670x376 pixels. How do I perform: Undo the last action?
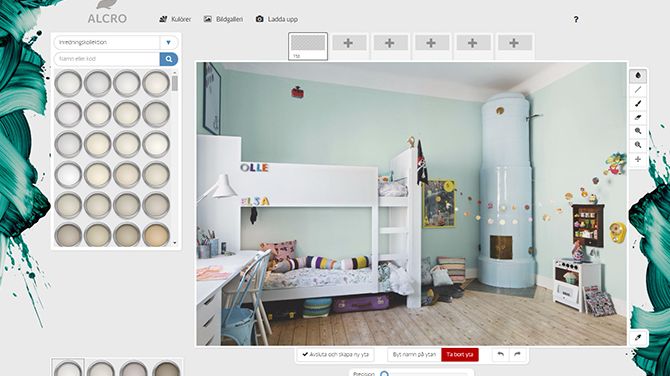point(501,354)
